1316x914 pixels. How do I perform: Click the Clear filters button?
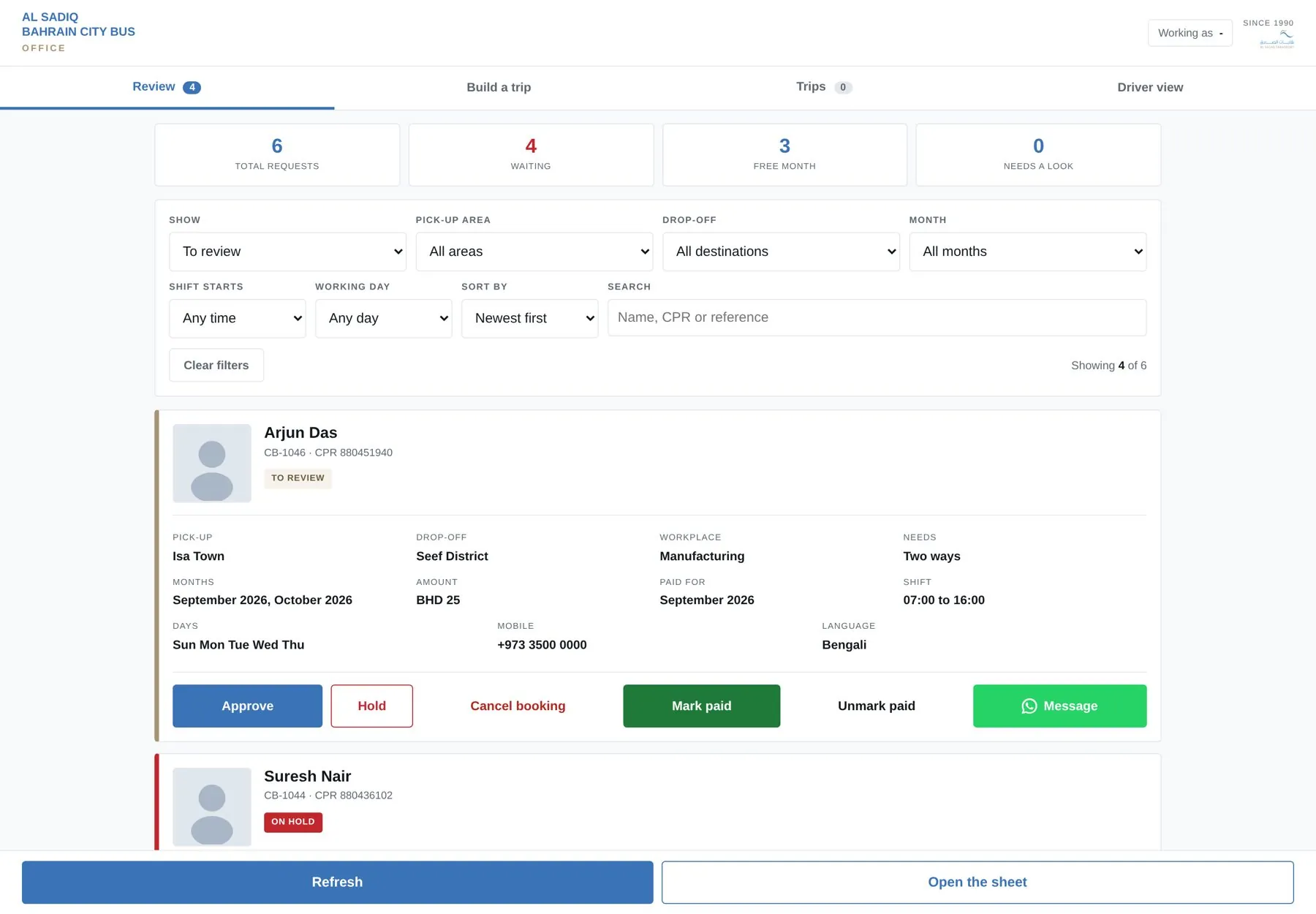click(x=216, y=365)
